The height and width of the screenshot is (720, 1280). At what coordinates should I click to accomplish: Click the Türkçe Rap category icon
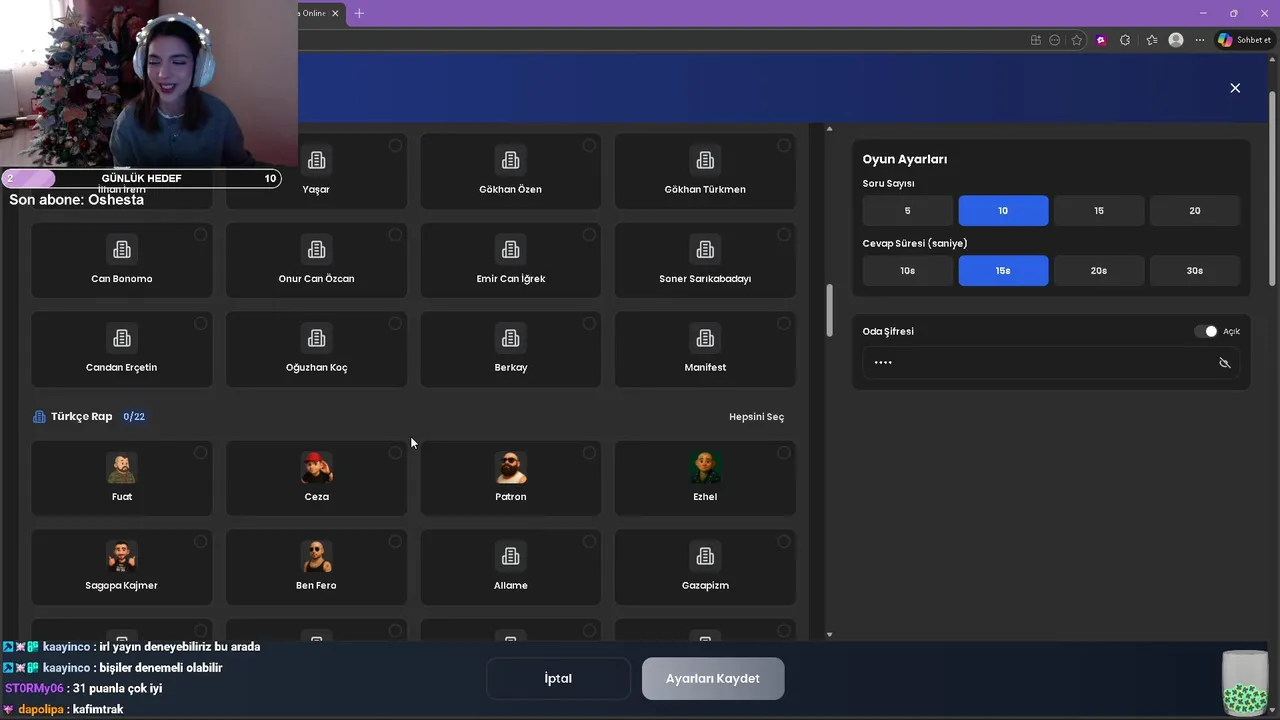pyautogui.click(x=39, y=416)
